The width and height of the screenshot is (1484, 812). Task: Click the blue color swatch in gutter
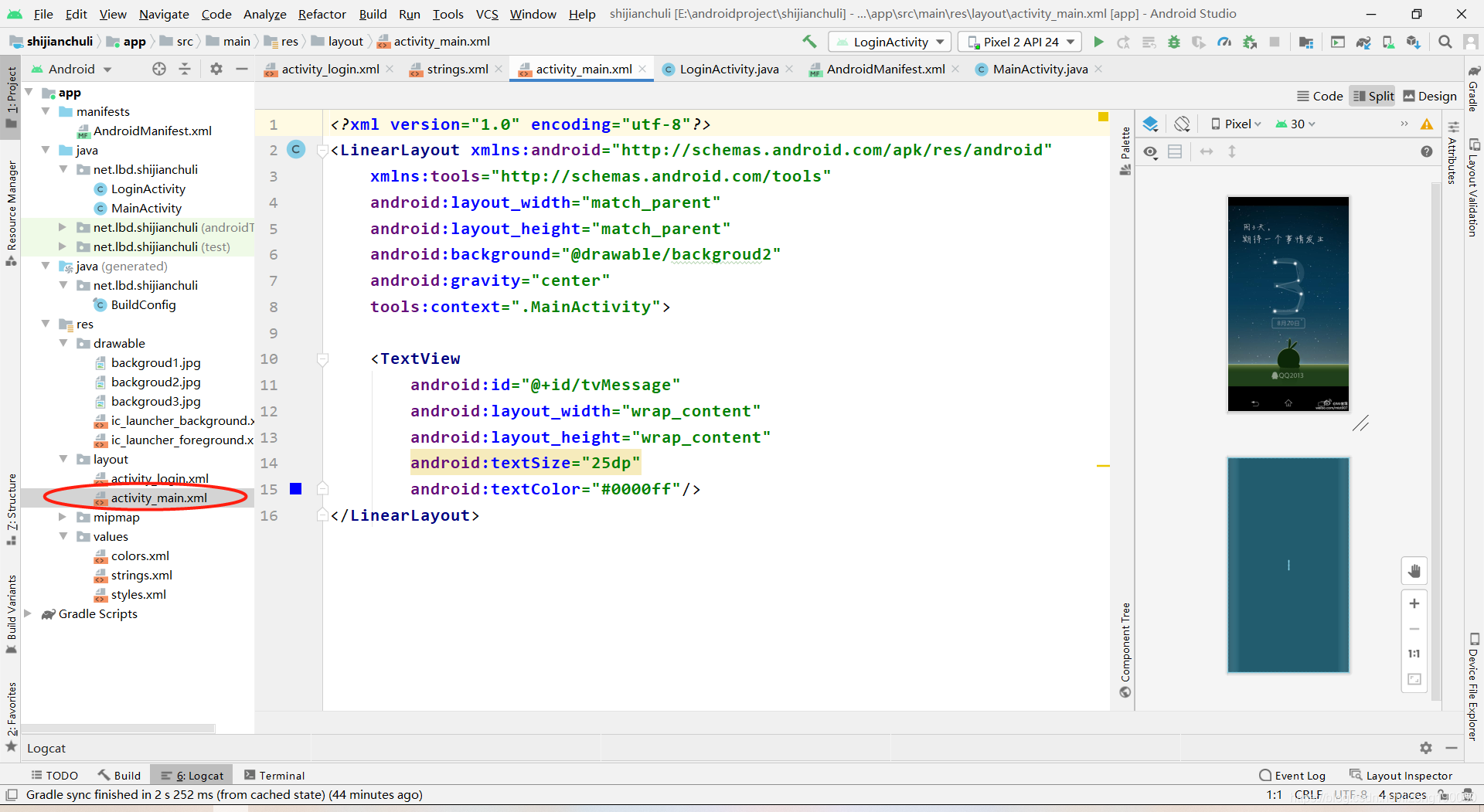click(295, 488)
